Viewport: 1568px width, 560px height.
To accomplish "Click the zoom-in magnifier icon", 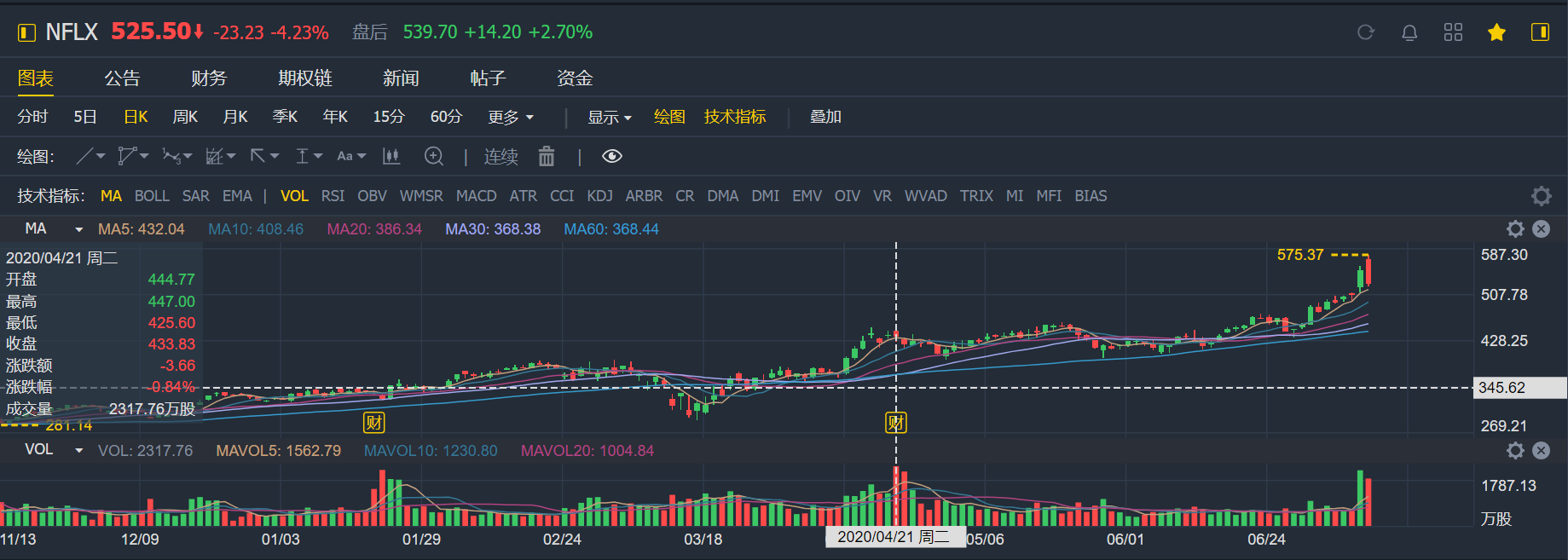I will coord(434,156).
